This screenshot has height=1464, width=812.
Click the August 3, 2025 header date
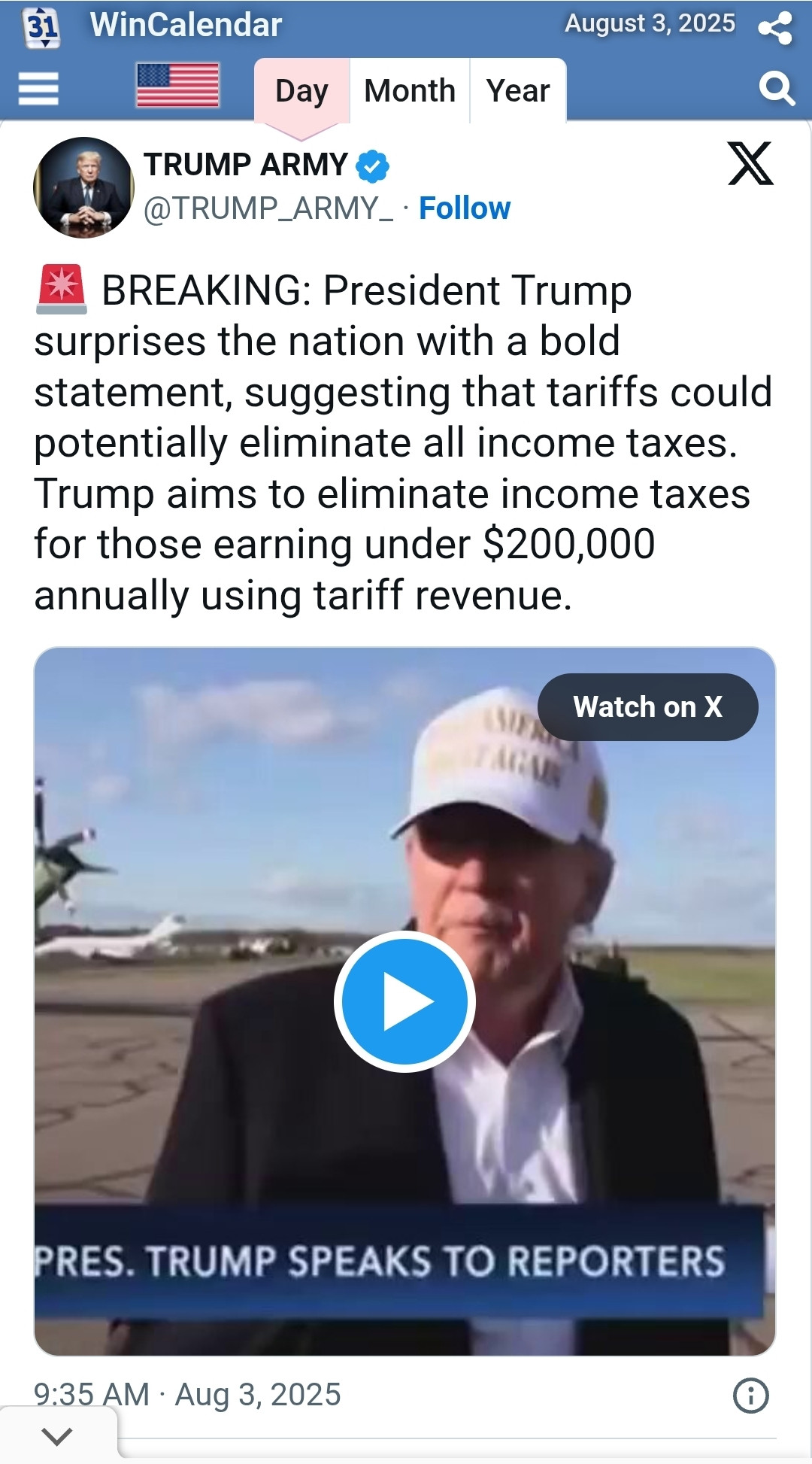[x=650, y=23]
